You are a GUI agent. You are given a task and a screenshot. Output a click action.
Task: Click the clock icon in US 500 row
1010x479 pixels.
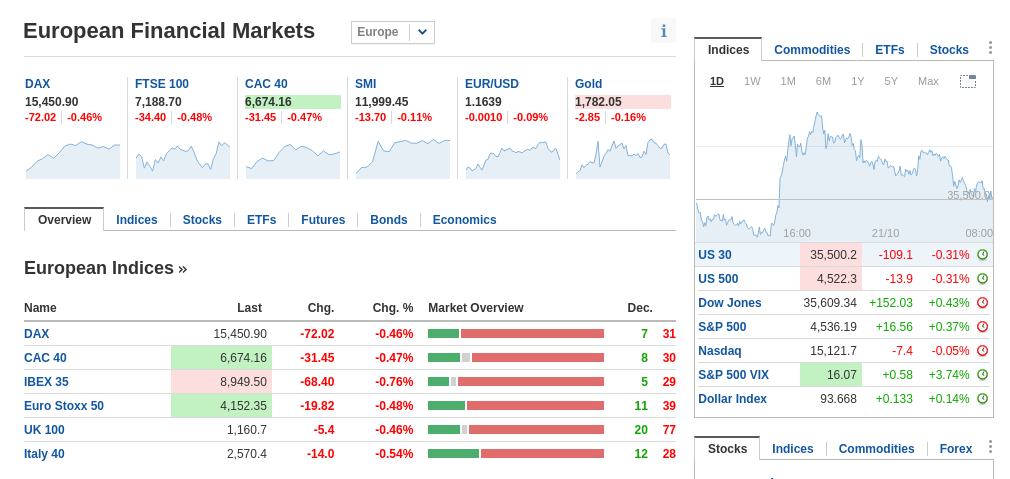(x=982, y=279)
